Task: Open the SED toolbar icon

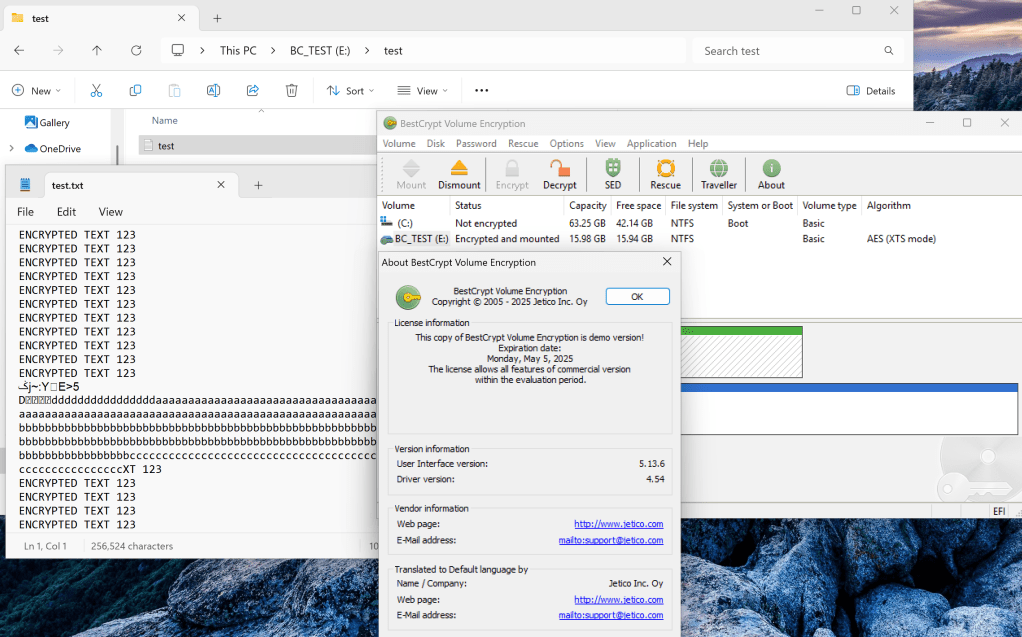Action: coord(612,173)
